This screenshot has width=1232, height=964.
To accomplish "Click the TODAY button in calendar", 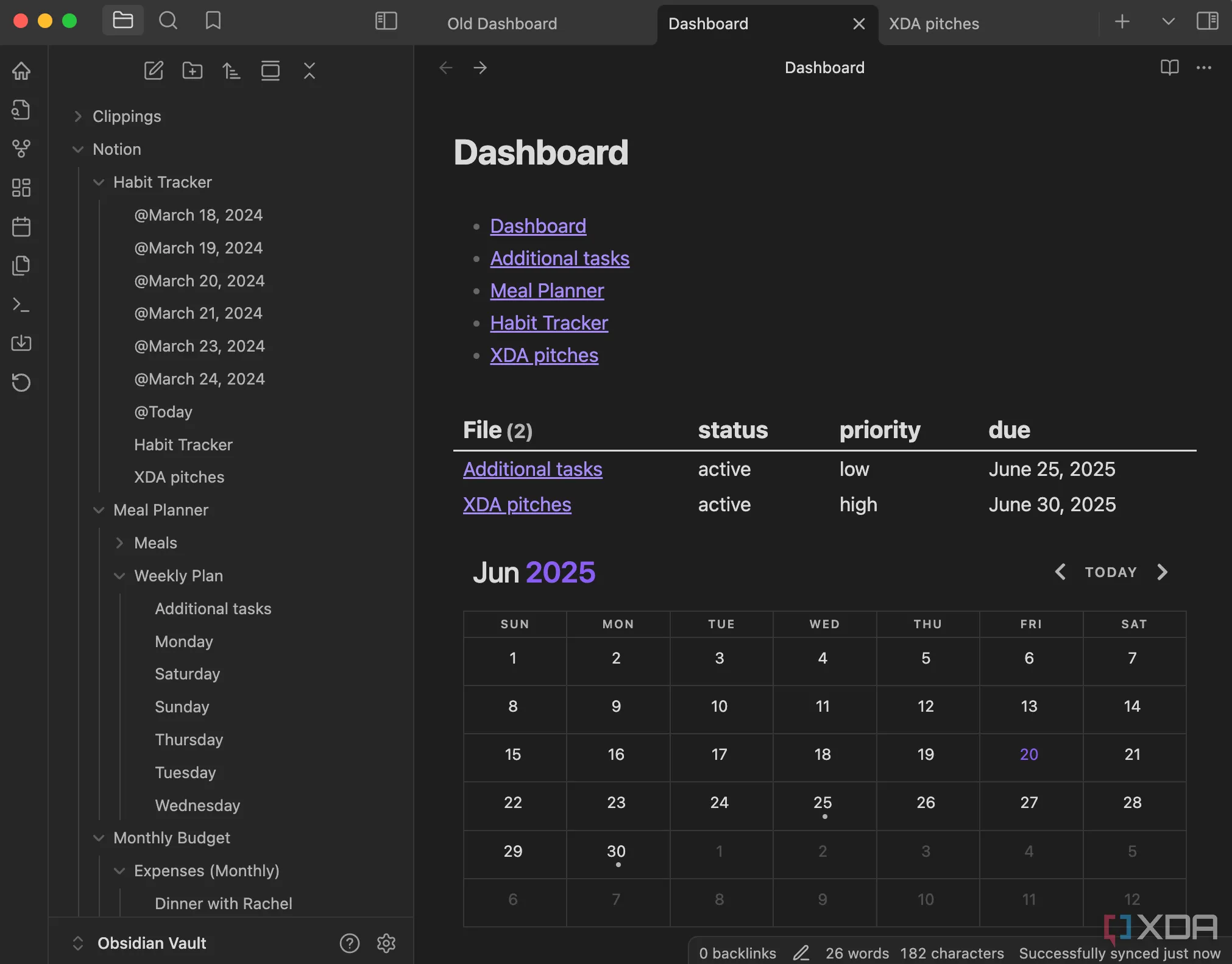I will pyautogui.click(x=1111, y=572).
